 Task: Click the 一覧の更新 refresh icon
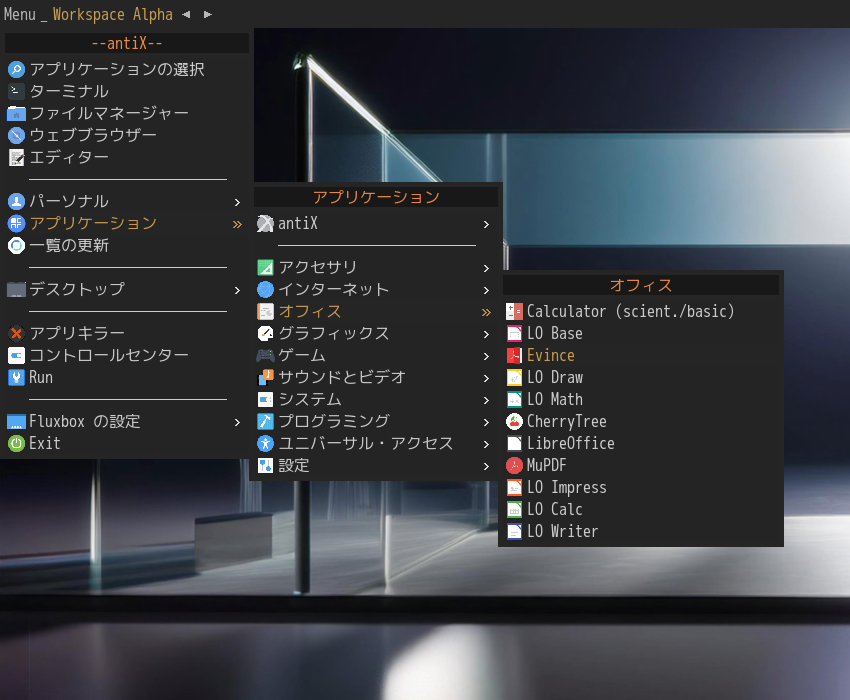coord(16,246)
